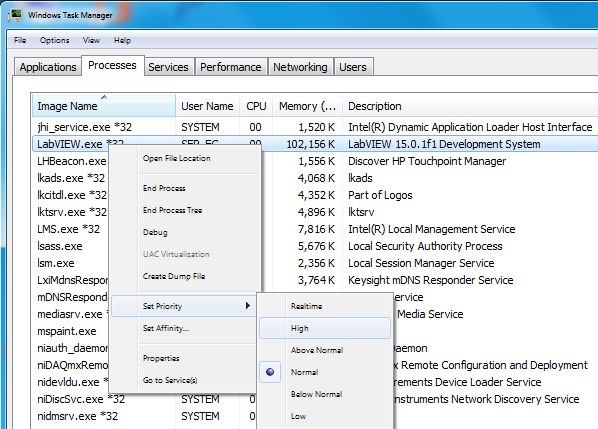Screen dimensions: 598x429
Task: Click the 102,156 K memory value
Action: tap(310, 144)
